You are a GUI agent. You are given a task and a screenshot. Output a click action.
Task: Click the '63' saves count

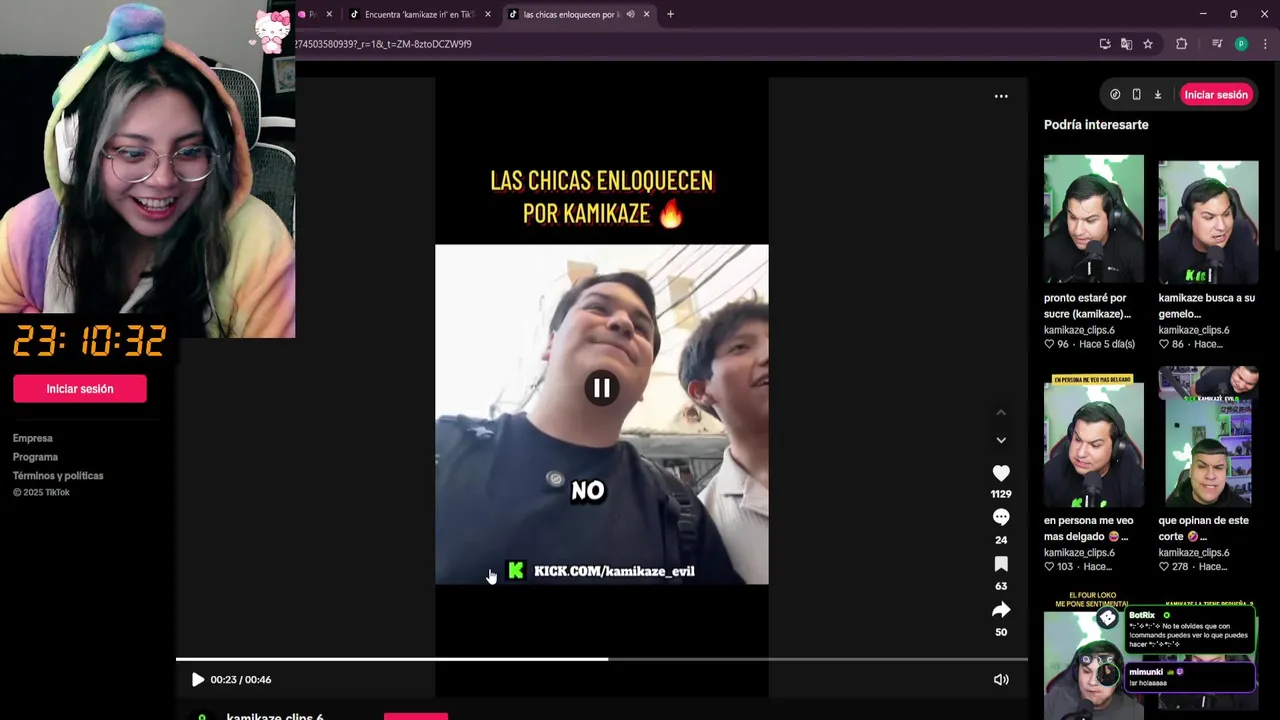[x=1001, y=586]
